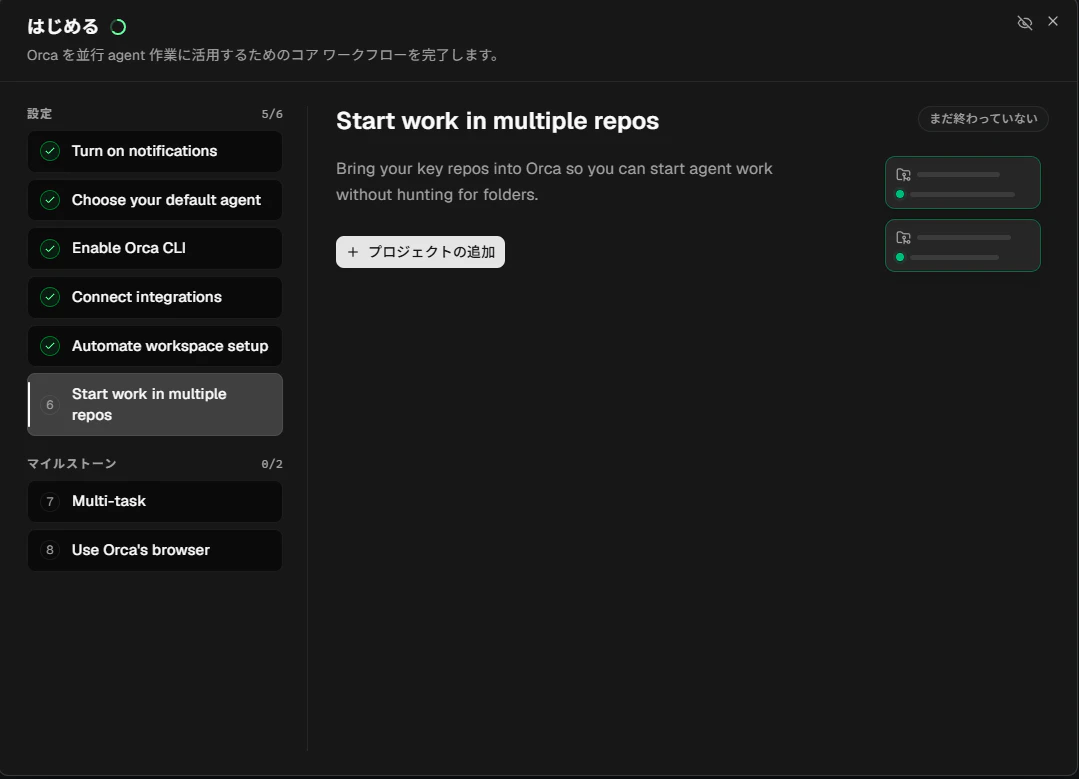
Task: Click the check icon beside Choose your default agent
Action: tap(50, 200)
